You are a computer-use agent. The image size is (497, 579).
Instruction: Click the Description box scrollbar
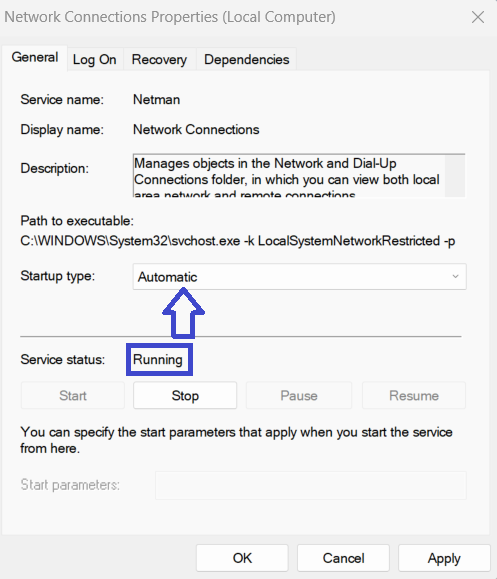tap(455, 175)
